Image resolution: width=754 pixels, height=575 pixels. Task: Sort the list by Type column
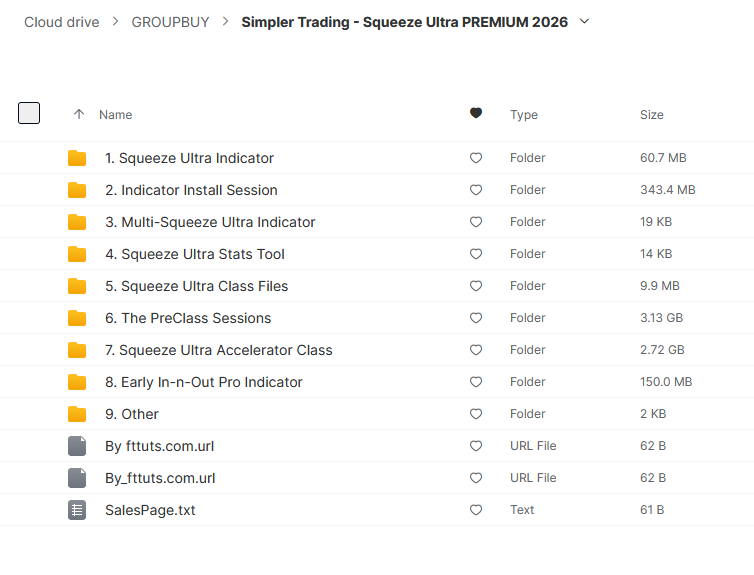click(x=524, y=115)
